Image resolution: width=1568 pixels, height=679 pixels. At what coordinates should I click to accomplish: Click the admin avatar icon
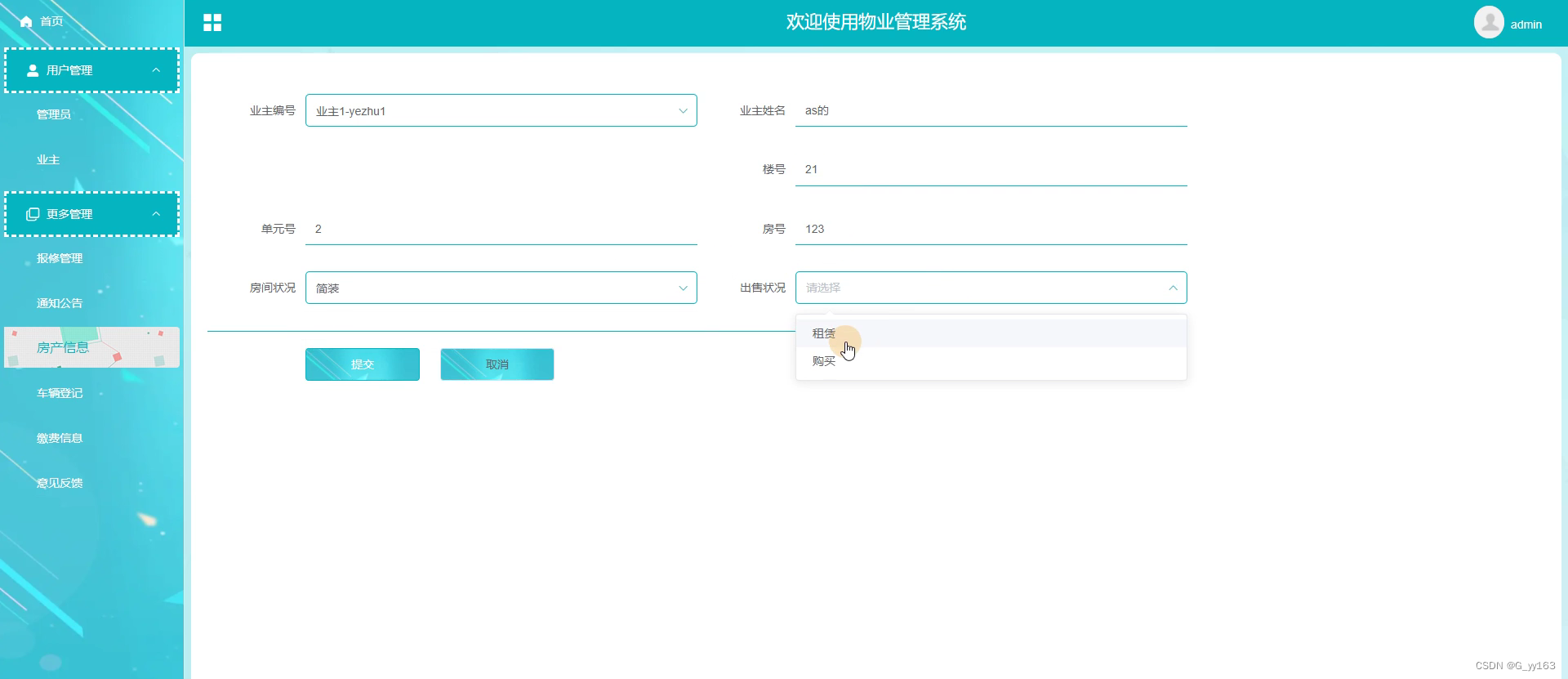1489,23
